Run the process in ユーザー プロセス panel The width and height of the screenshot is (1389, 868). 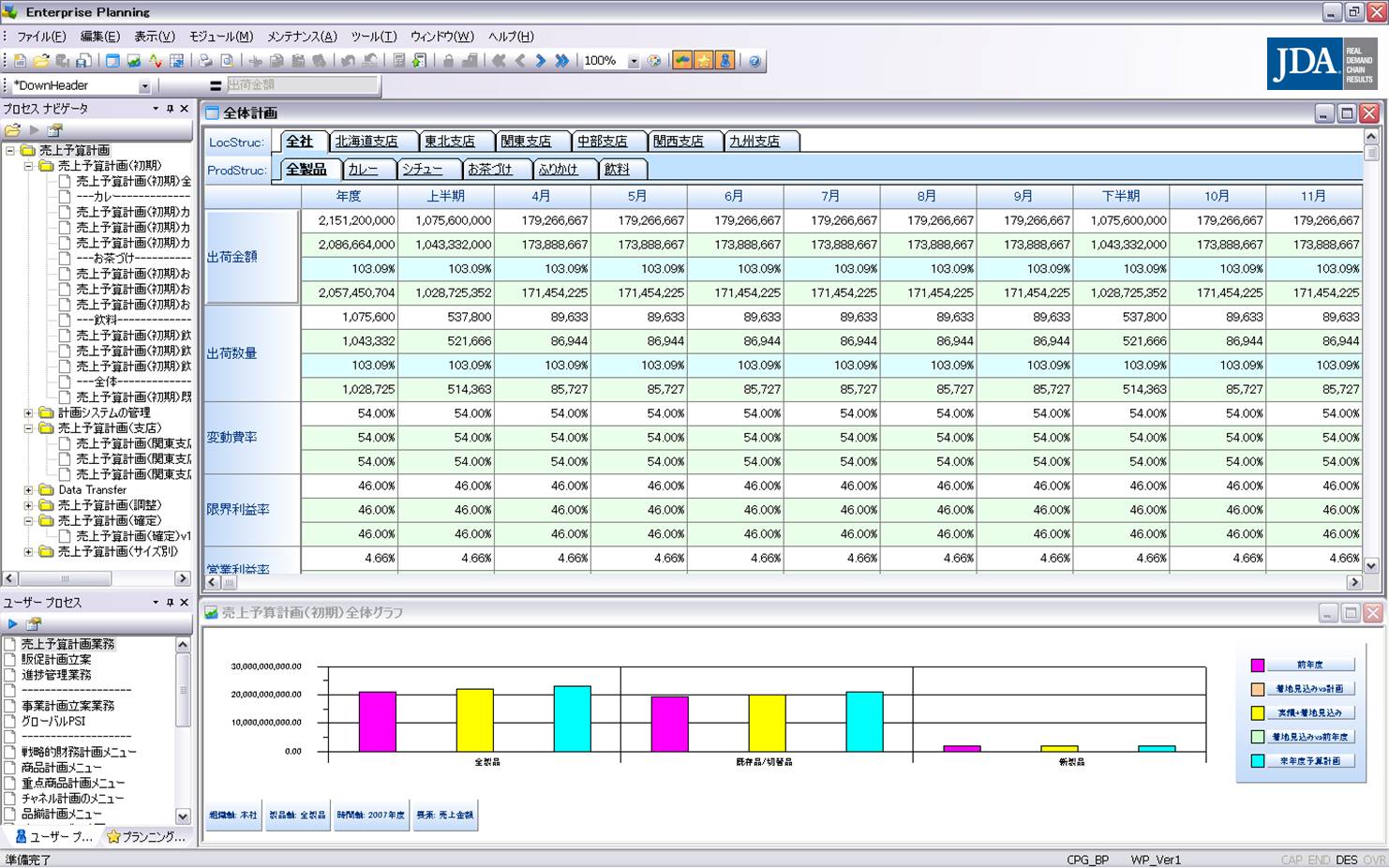12,623
